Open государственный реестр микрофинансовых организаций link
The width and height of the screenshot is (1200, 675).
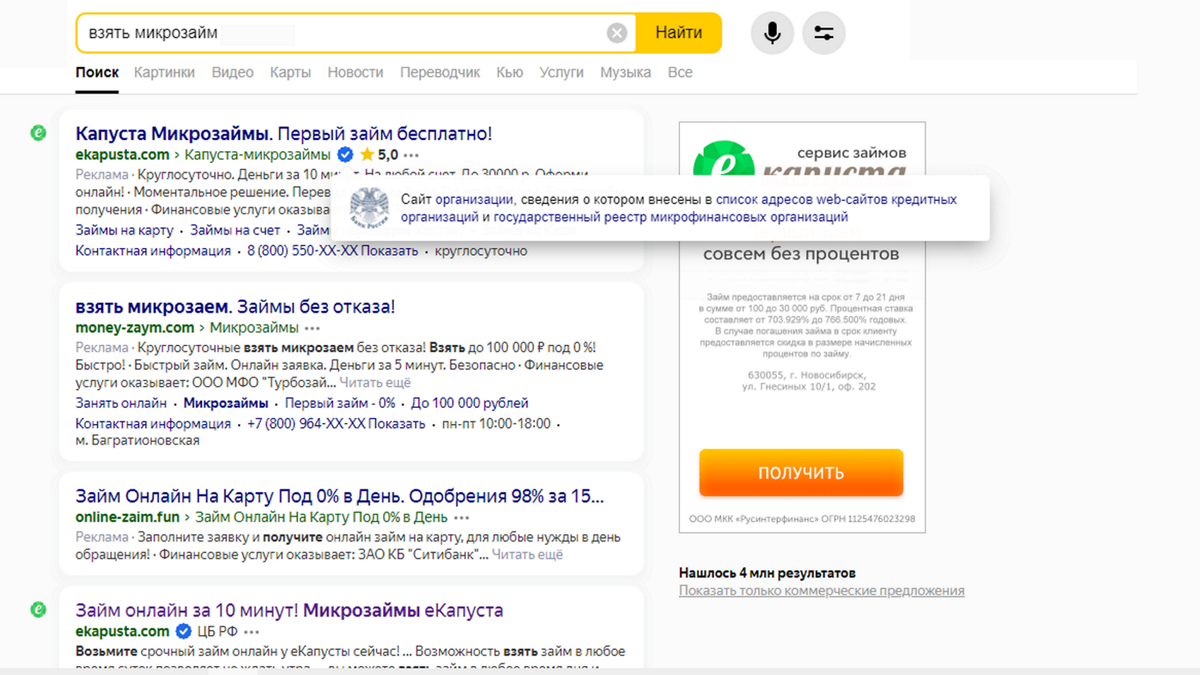click(x=671, y=217)
